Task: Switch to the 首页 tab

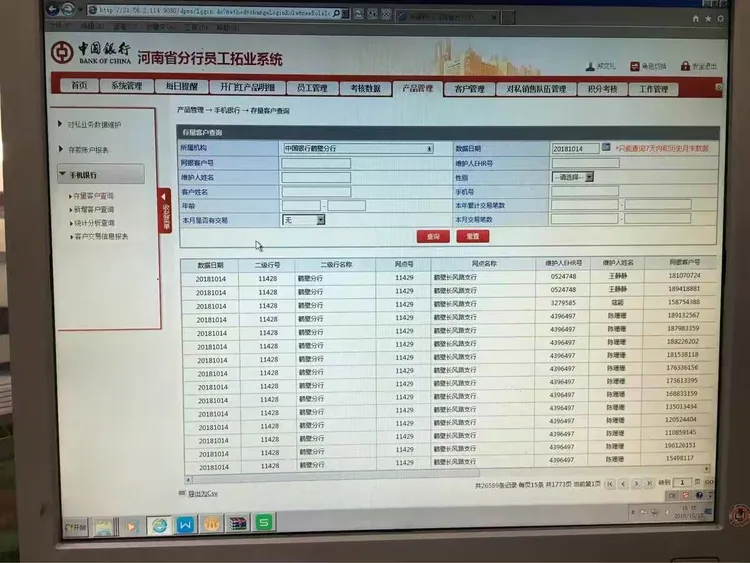Action: 79,85
